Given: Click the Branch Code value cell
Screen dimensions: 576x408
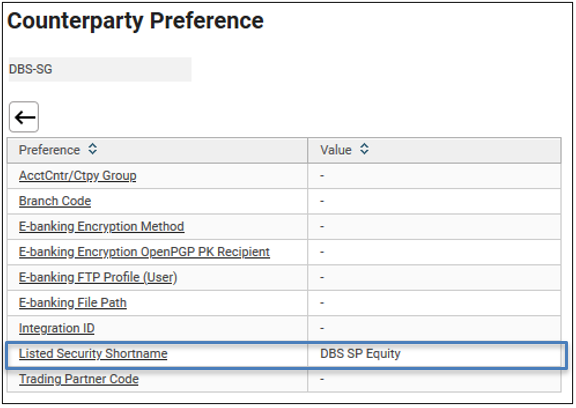Looking at the screenshot, I should point(434,201).
